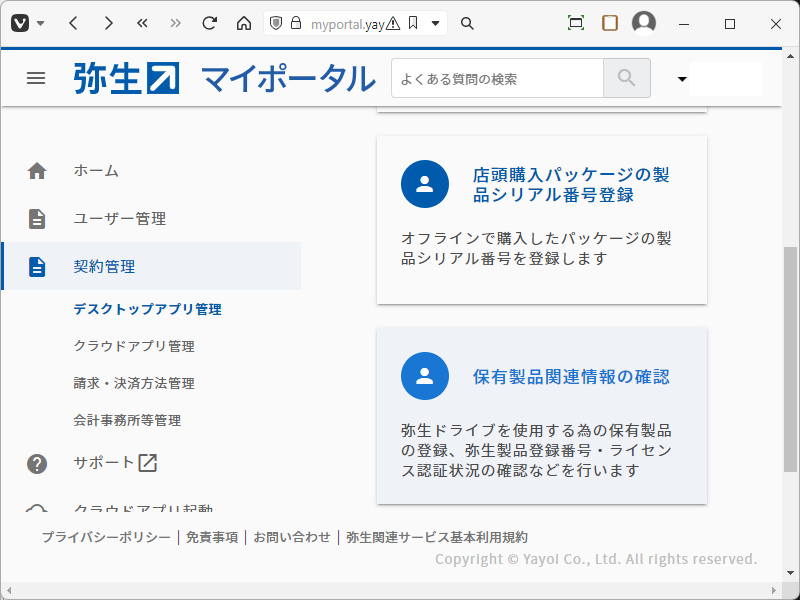The width and height of the screenshot is (800, 600).
Task: Click the capture page icon in toolbar
Action: pos(576,23)
